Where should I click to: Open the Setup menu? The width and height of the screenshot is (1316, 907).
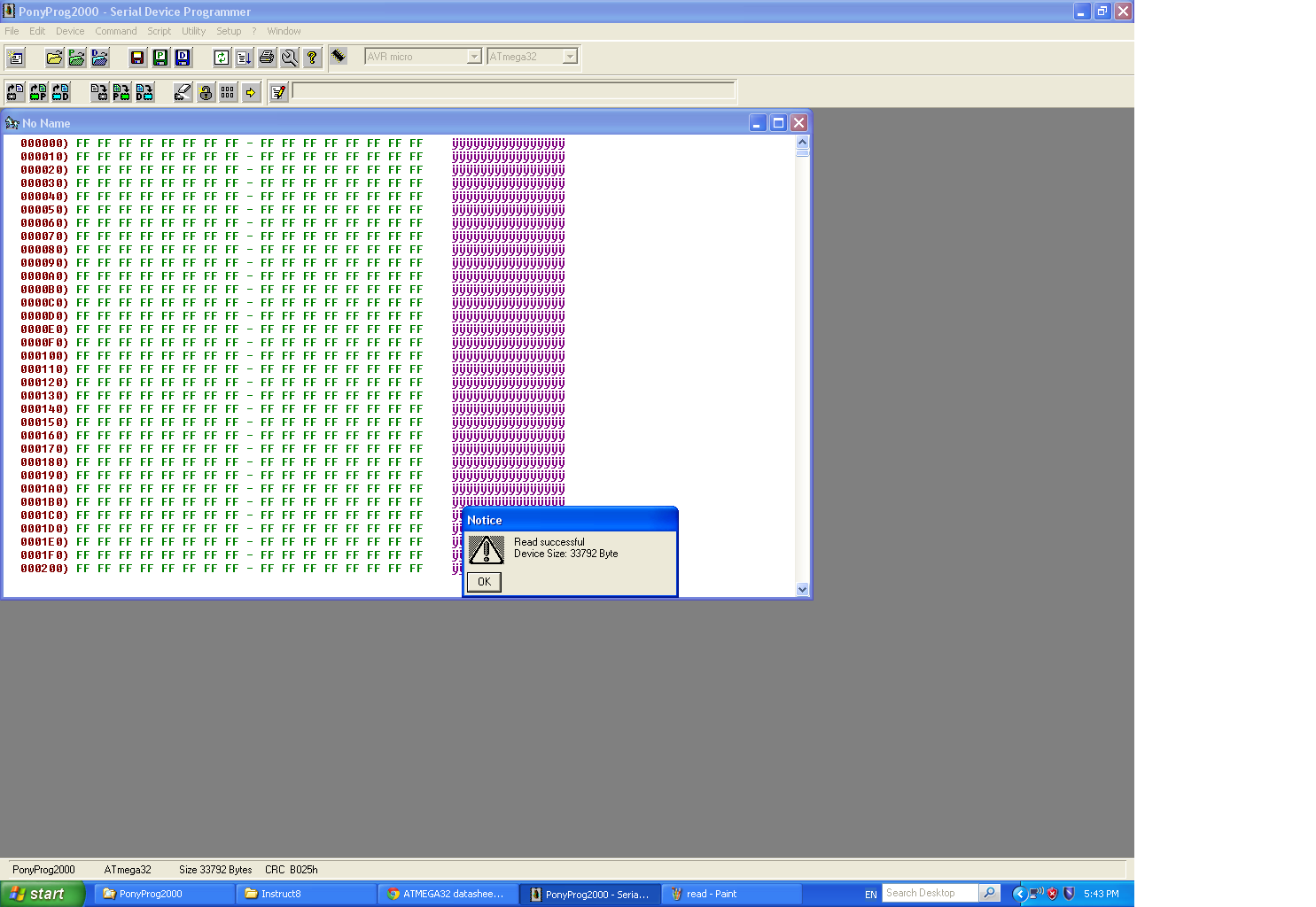pos(229,31)
